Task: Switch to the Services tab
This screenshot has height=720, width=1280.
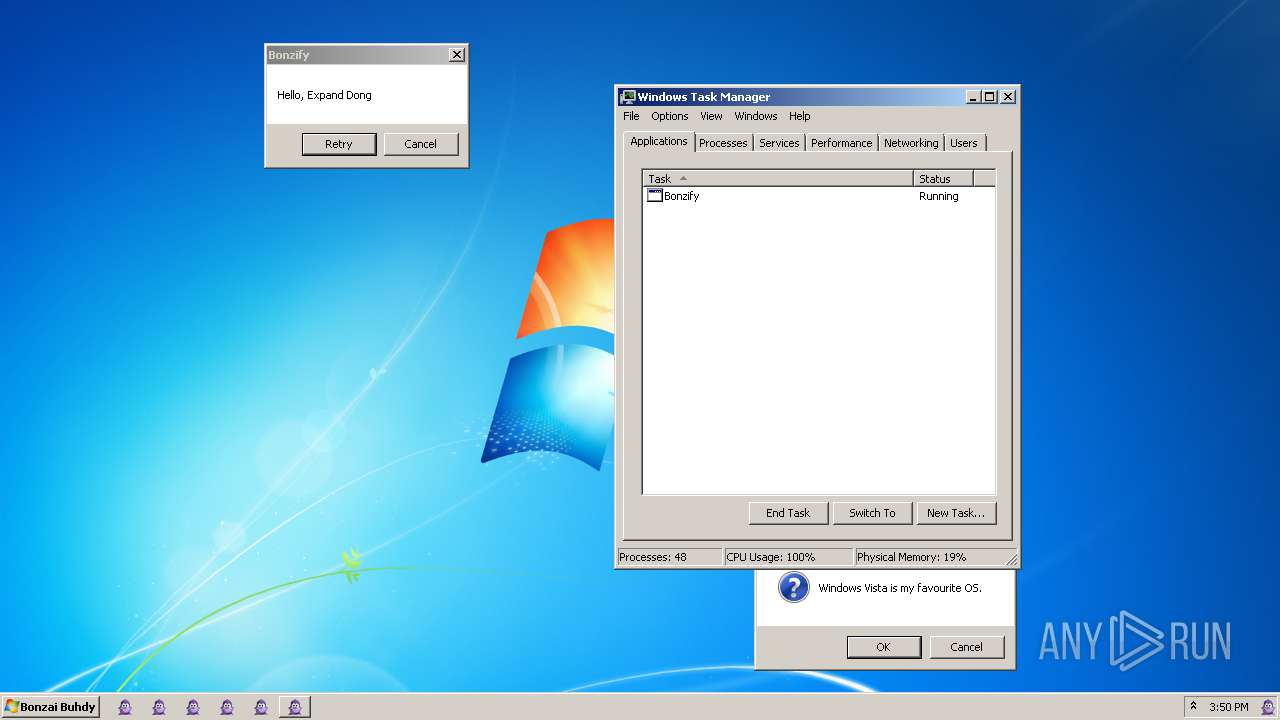Action: pyautogui.click(x=779, y=143)
